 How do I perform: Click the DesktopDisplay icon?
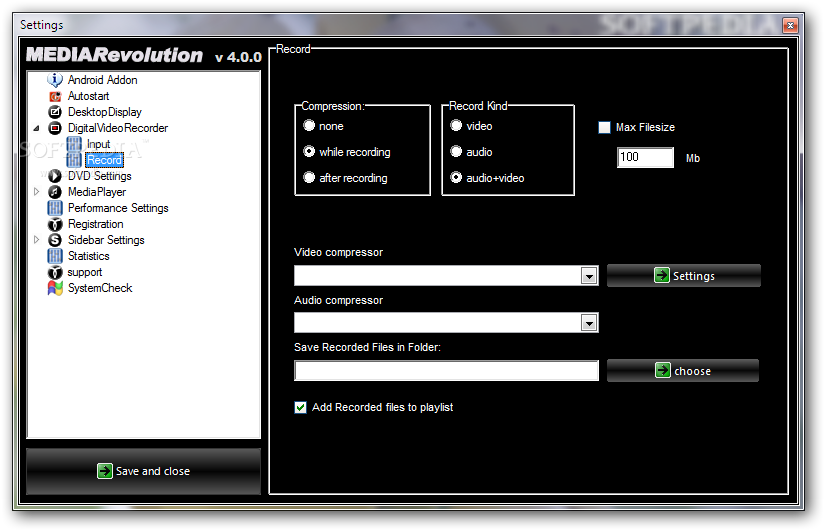55,112
